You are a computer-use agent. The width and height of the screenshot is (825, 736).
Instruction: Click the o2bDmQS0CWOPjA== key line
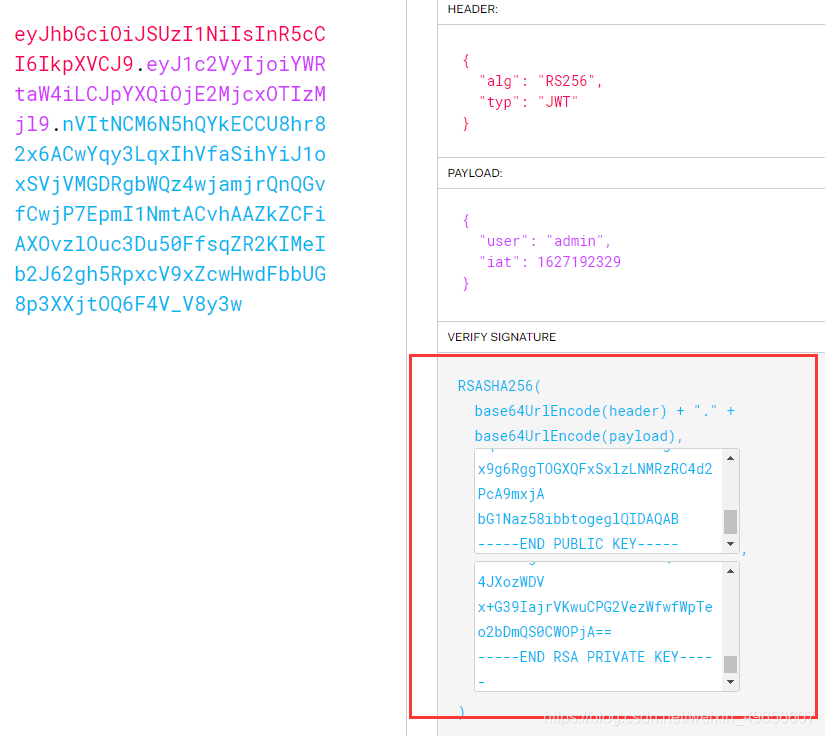tap(545, 632)
